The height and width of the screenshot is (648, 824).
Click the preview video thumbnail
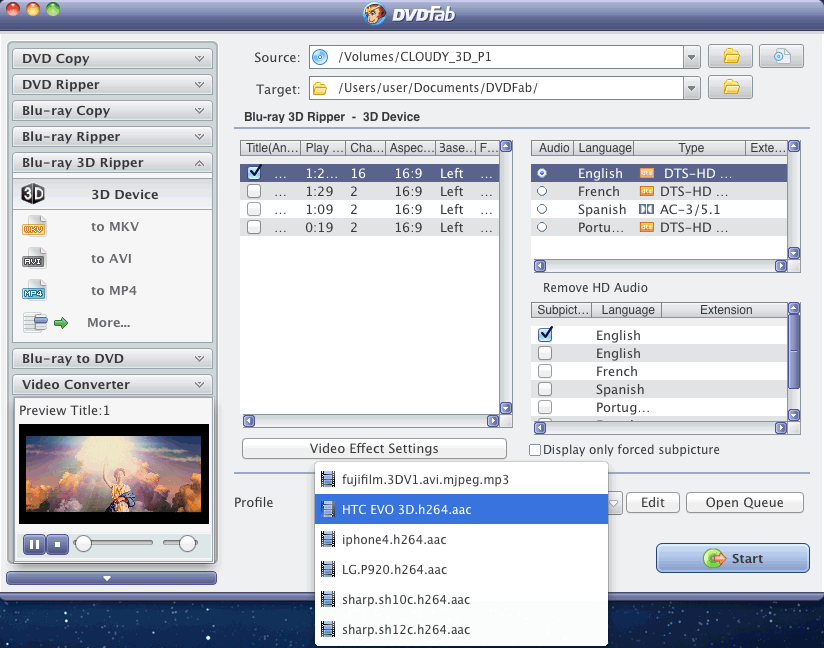[x=114, y=474]
